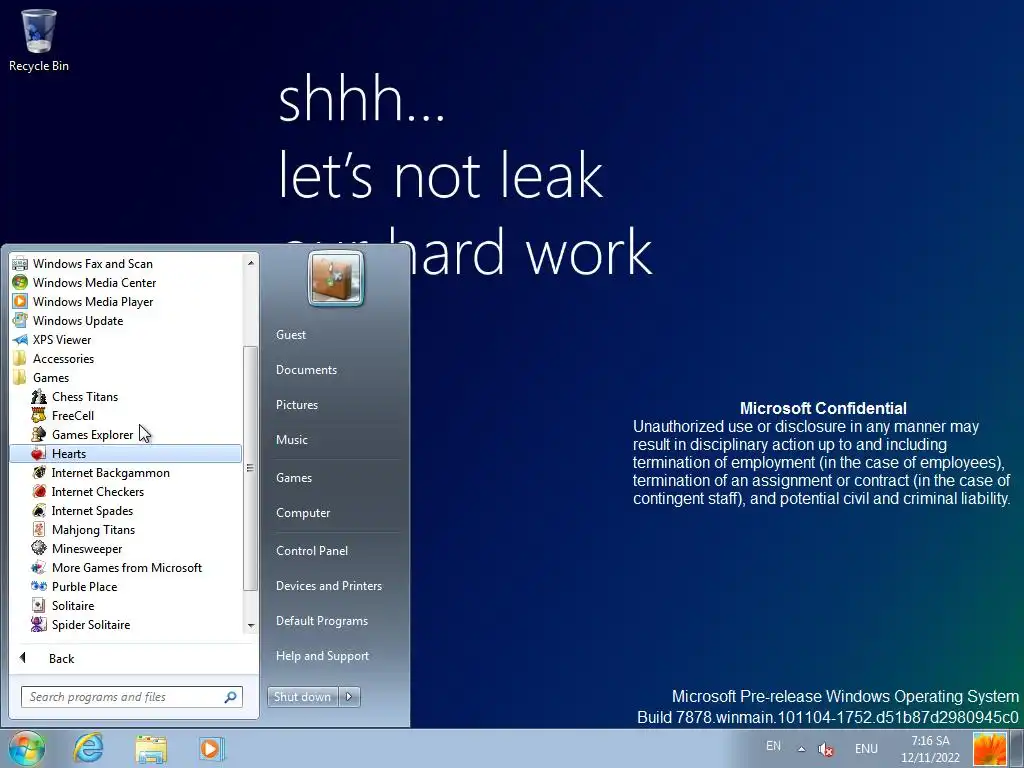Open Computer from the Start menu
The height and width of the screenshot is (768, 1024).
point(303,513)
